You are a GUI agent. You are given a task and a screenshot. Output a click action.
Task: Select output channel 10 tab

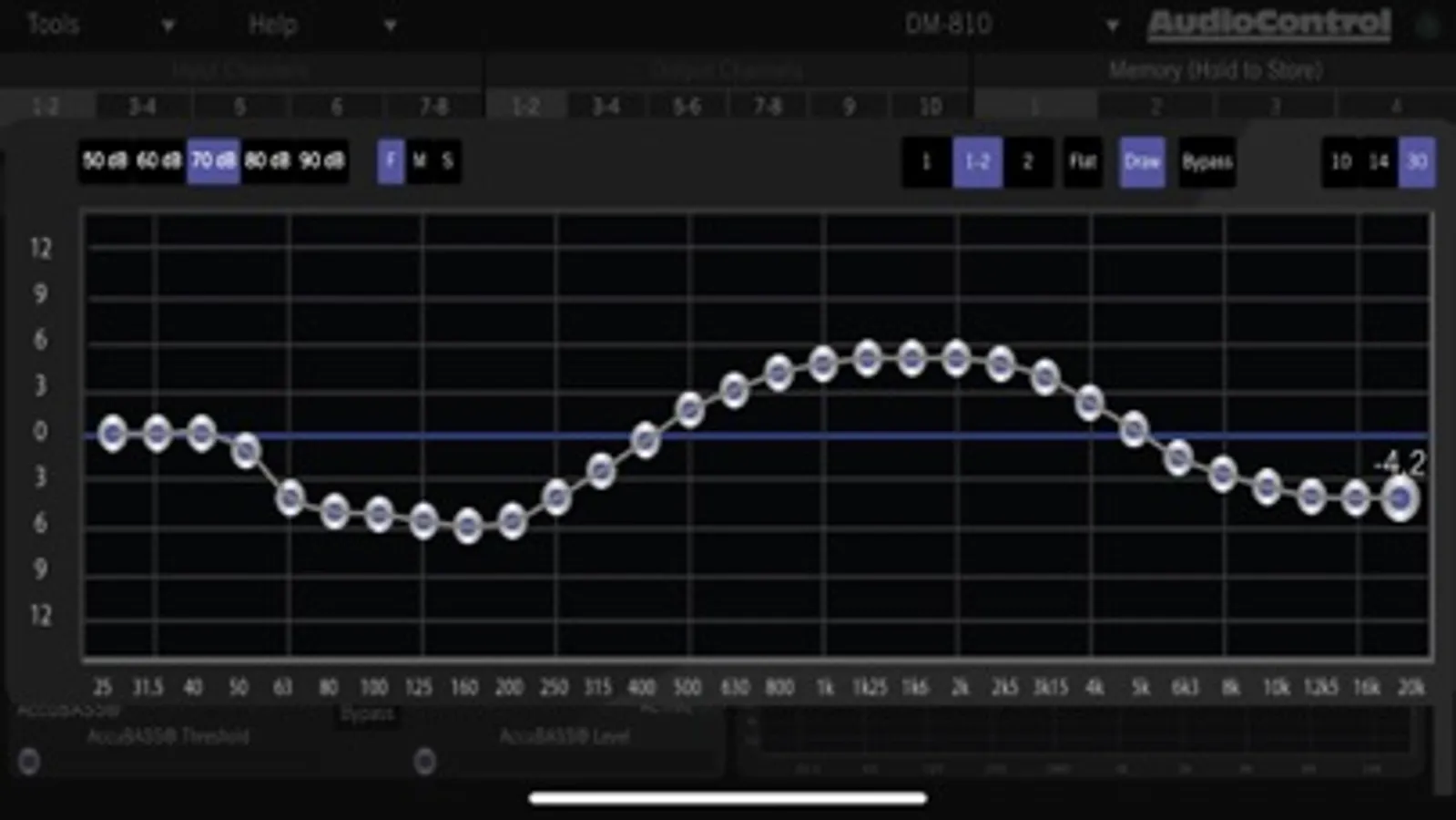pyautogui.click(x=930, y=107)
